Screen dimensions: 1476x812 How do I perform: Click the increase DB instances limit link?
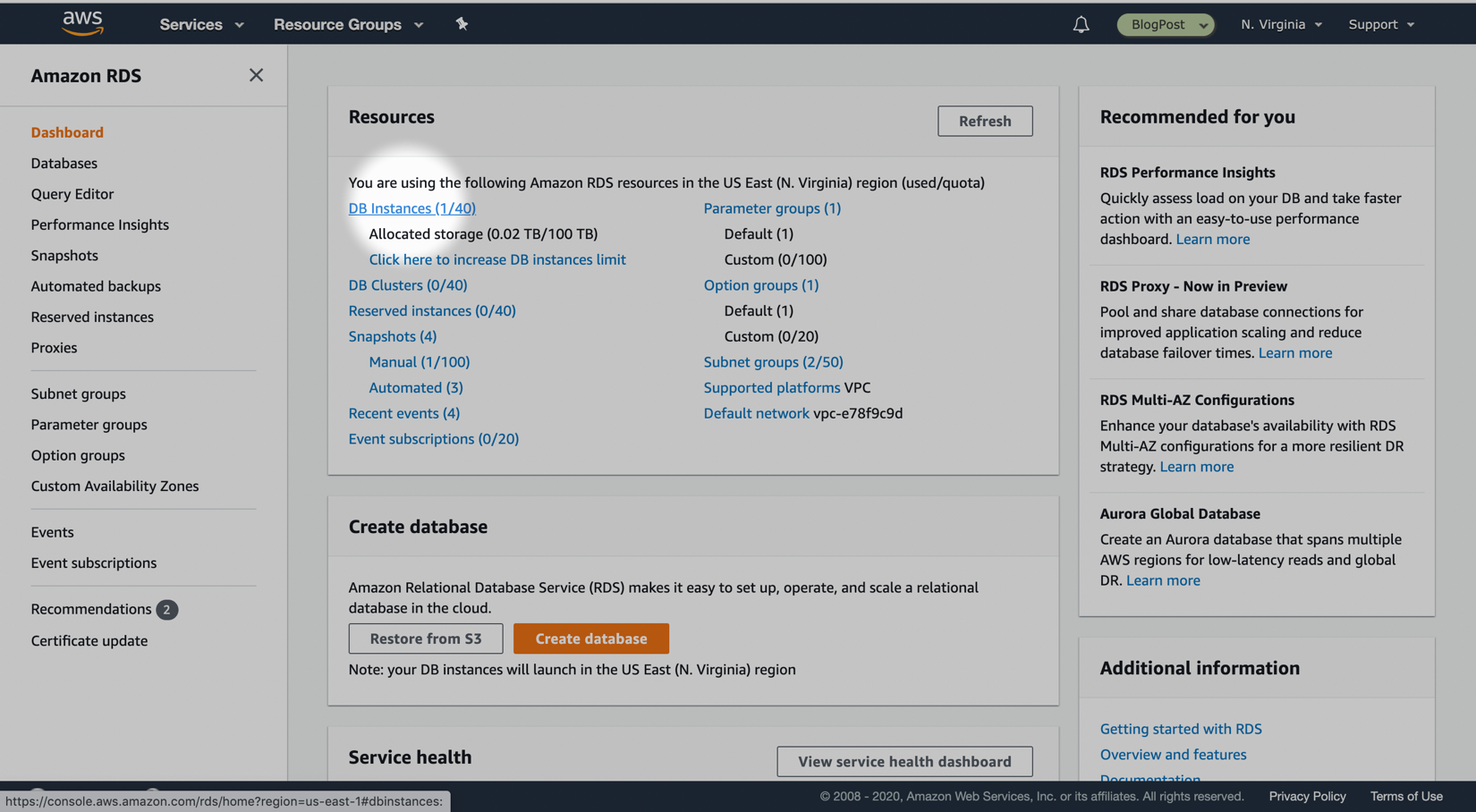(x=497, y=259)
